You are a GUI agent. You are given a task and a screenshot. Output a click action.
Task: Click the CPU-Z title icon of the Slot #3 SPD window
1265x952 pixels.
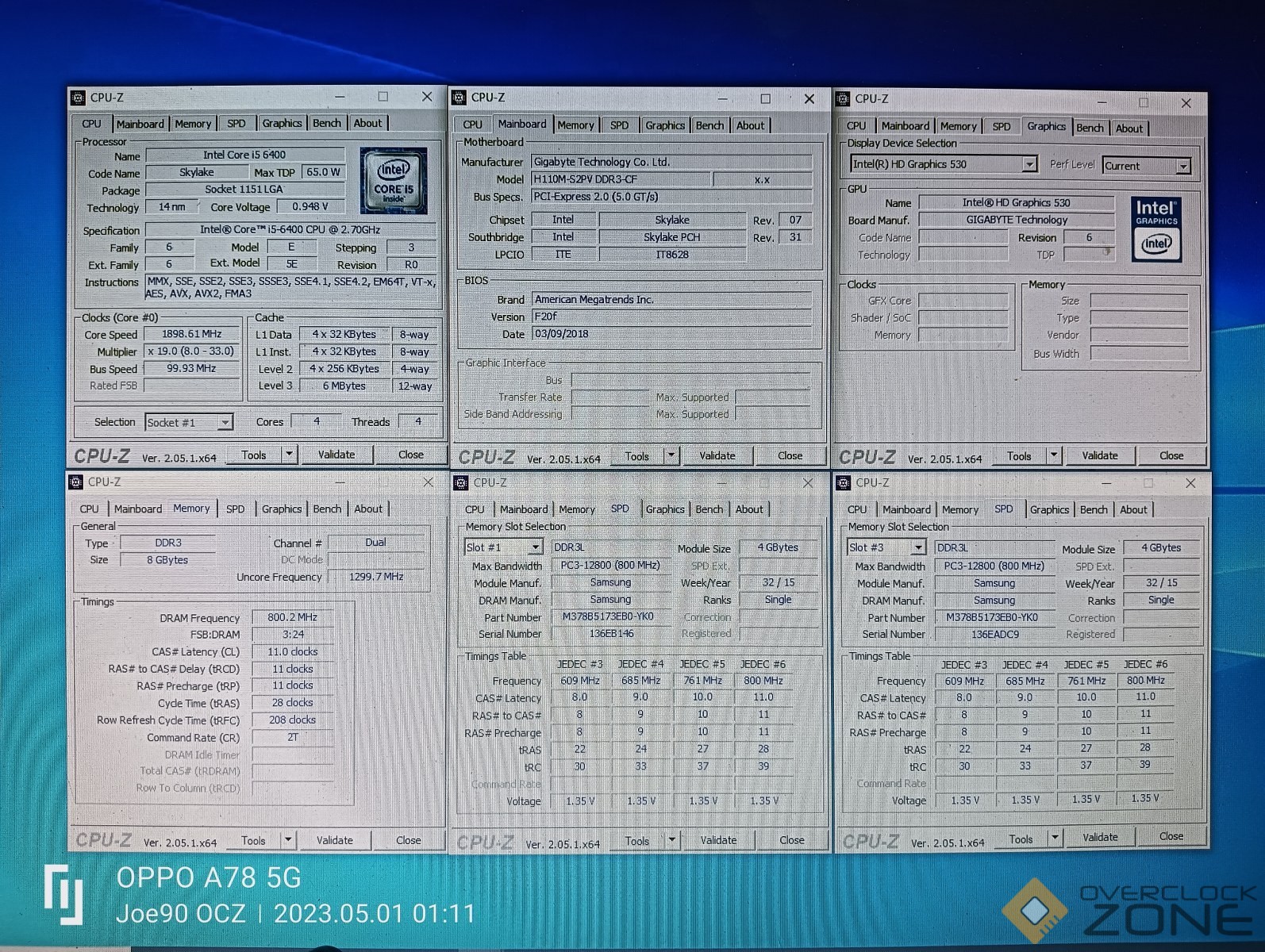point(843,482)
